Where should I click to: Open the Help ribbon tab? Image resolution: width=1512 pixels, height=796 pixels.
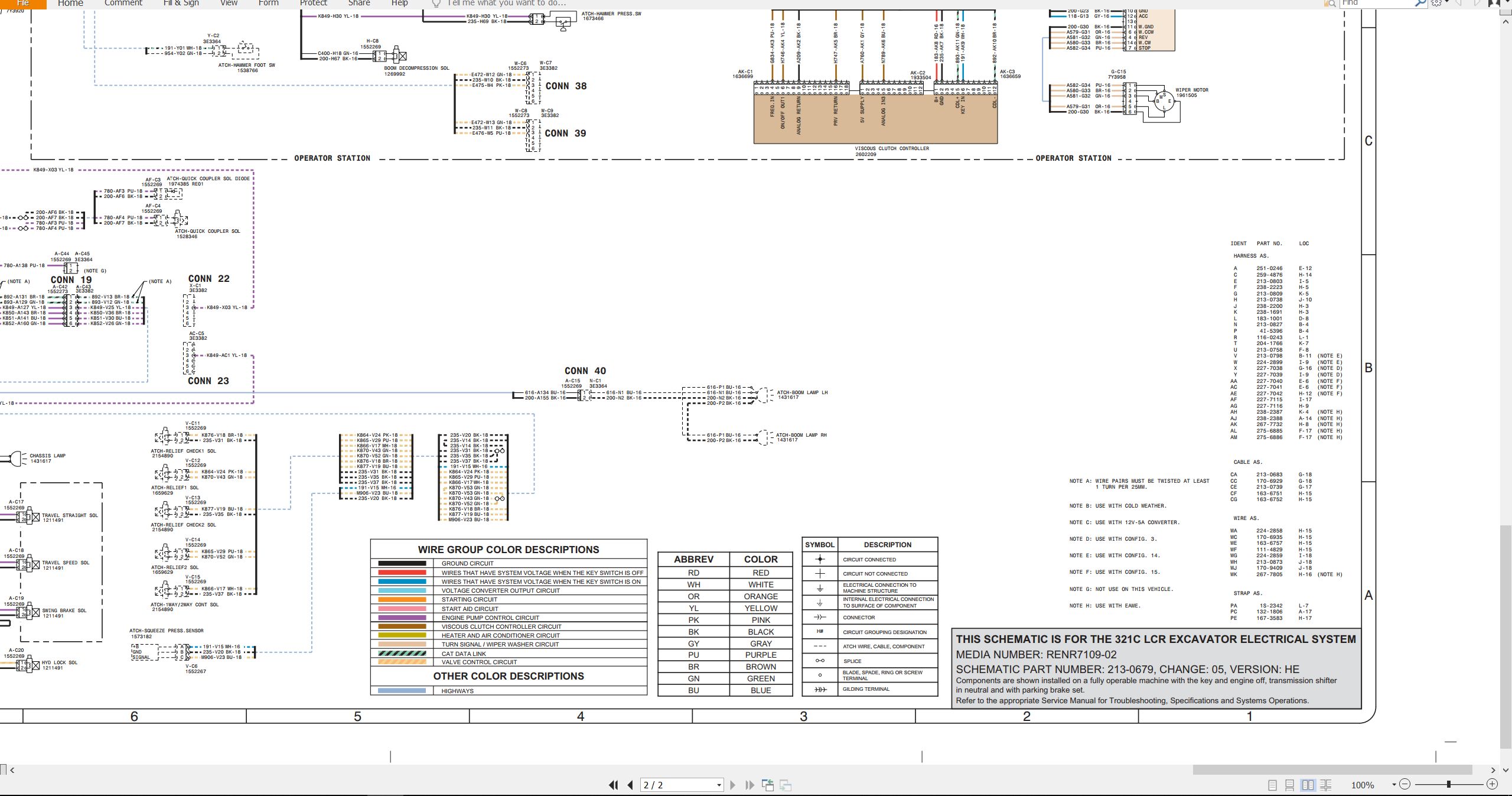coord(399,3)
